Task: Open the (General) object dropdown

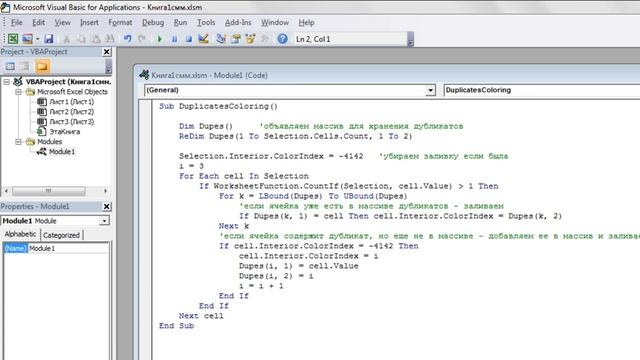Action: (430, 90)
